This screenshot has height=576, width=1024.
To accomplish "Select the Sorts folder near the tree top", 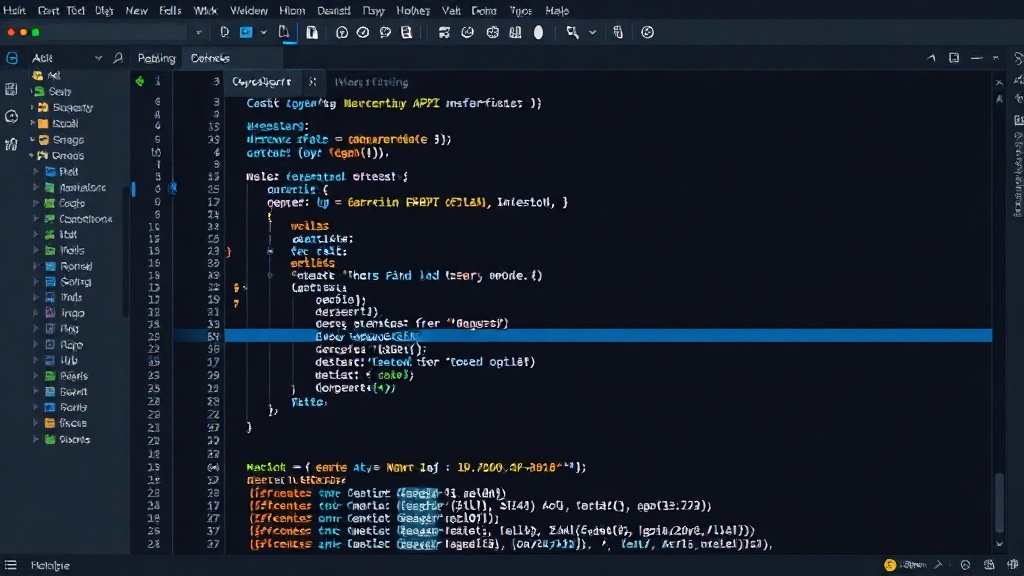I will (x=52, y=91).
